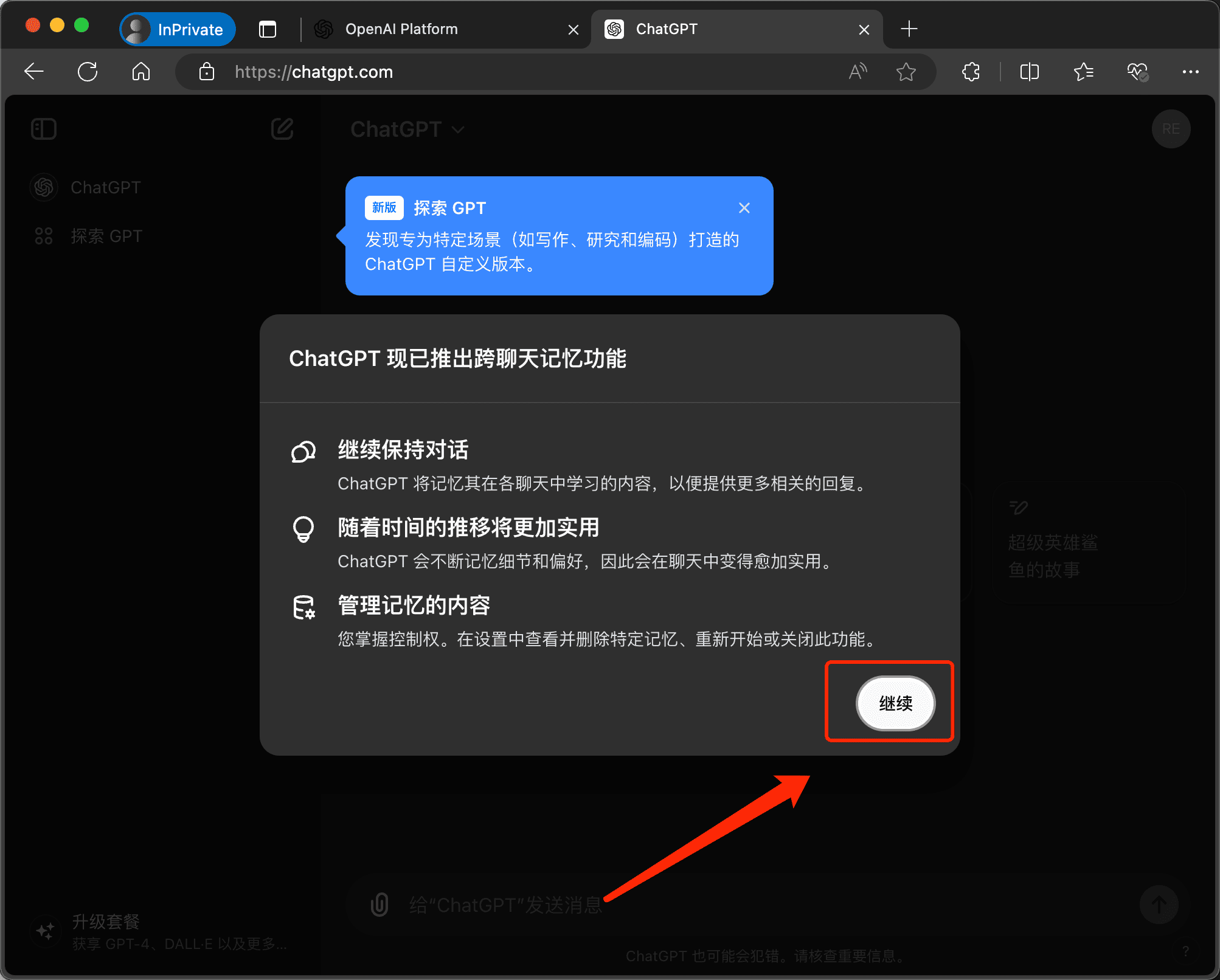This screenshot has width=1220, height=980.
Task: Click the 继续 button in the dialog
Action: point(895,703)
